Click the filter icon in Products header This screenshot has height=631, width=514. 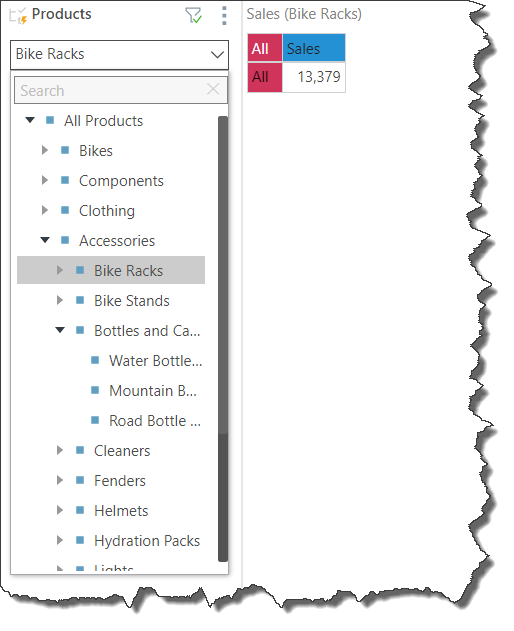click(193, 16)
